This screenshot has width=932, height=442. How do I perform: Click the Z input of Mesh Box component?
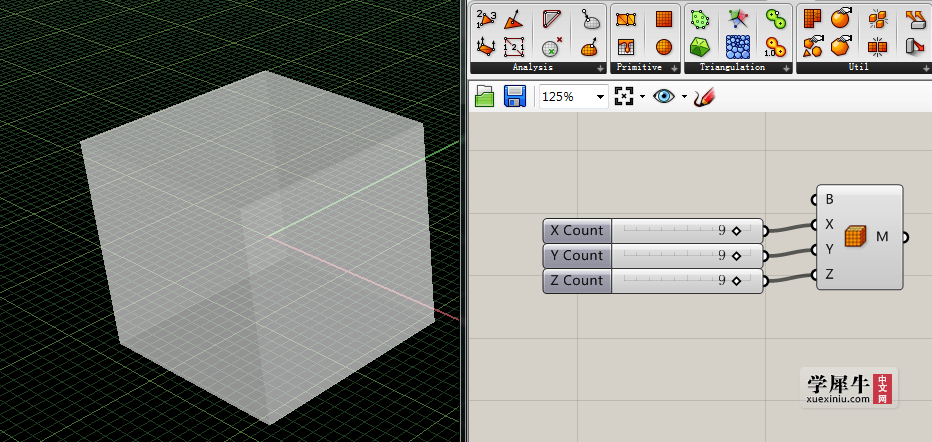[829, 274]
